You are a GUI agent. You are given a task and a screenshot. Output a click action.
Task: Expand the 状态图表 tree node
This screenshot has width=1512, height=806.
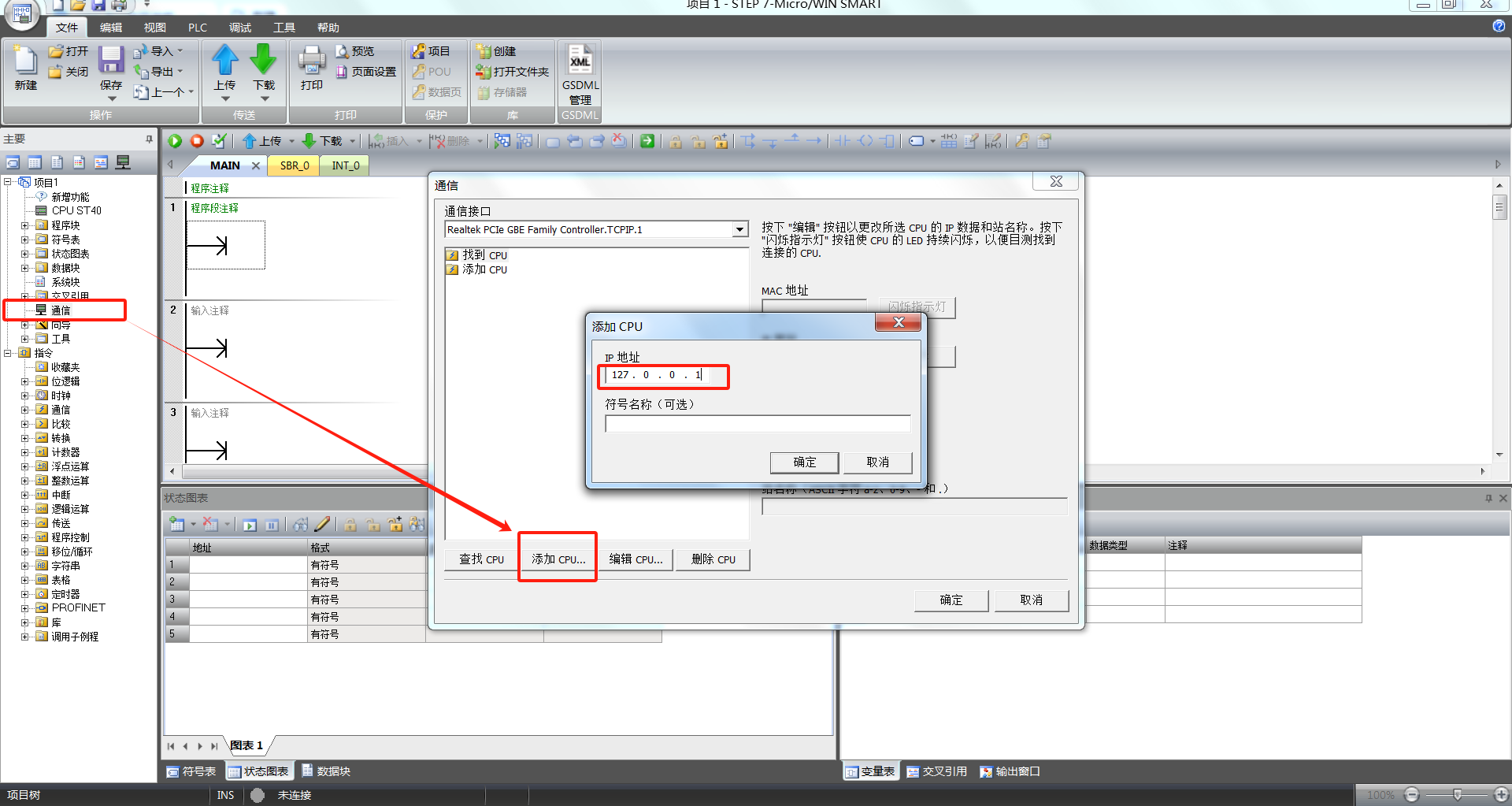(25, 254)
